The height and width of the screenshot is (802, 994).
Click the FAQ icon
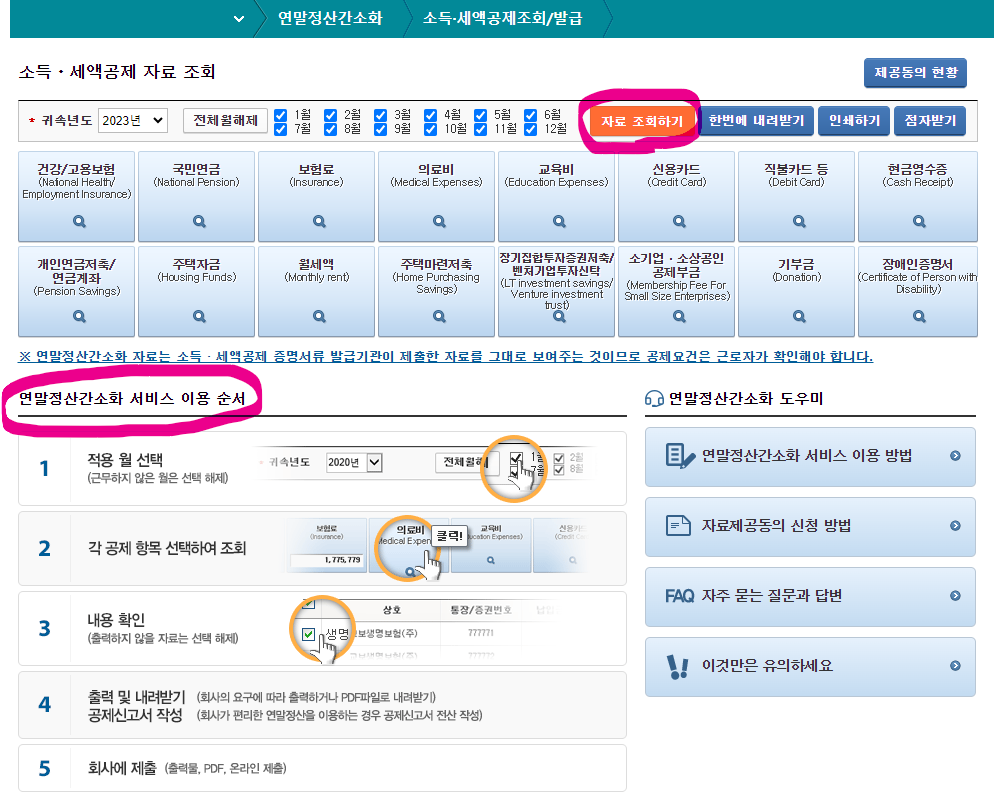tap(680, 596)
